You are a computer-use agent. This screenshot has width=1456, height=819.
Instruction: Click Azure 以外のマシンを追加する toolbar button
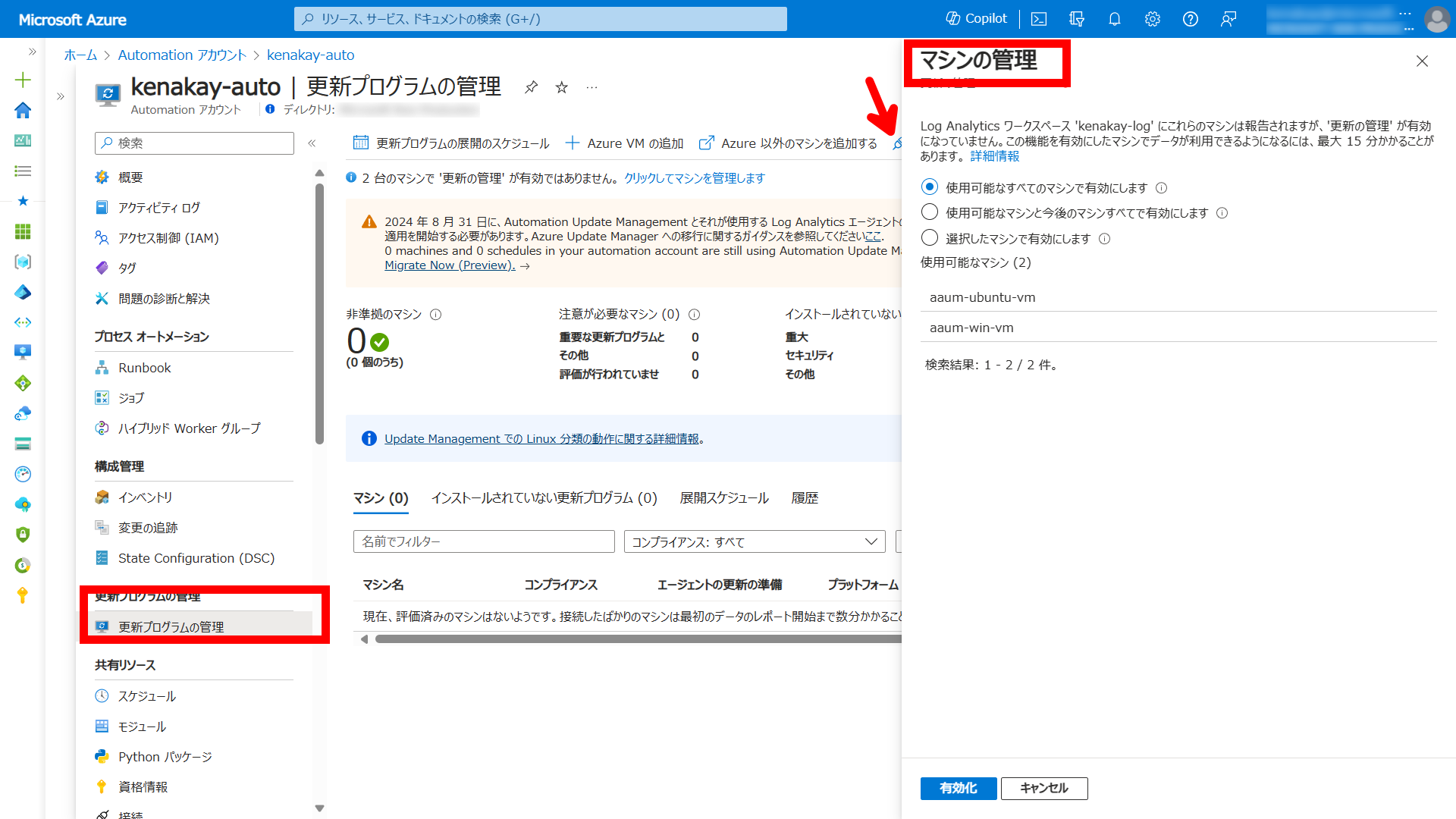(788, 143)
